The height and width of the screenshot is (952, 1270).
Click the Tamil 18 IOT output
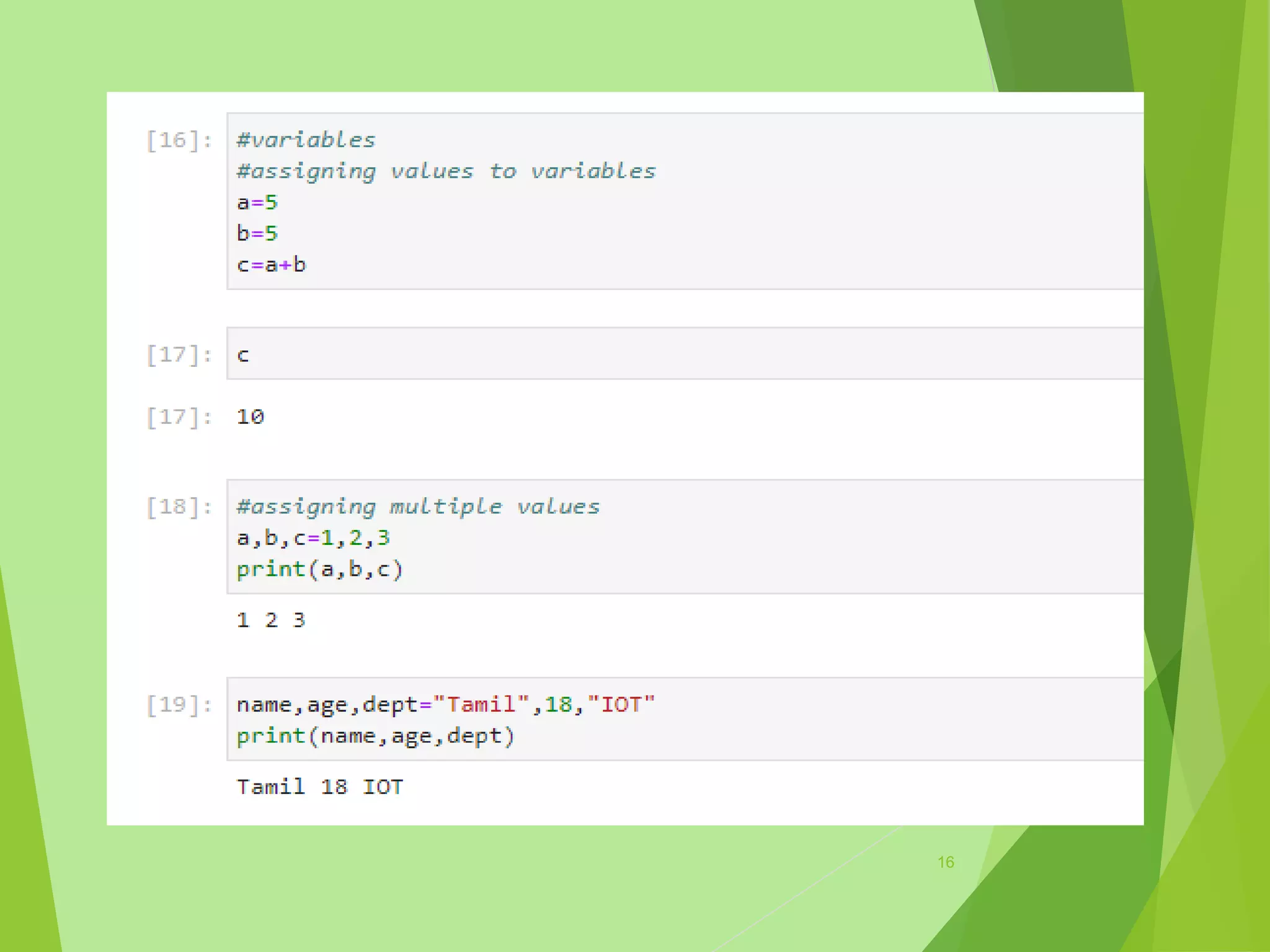[320, 787]
